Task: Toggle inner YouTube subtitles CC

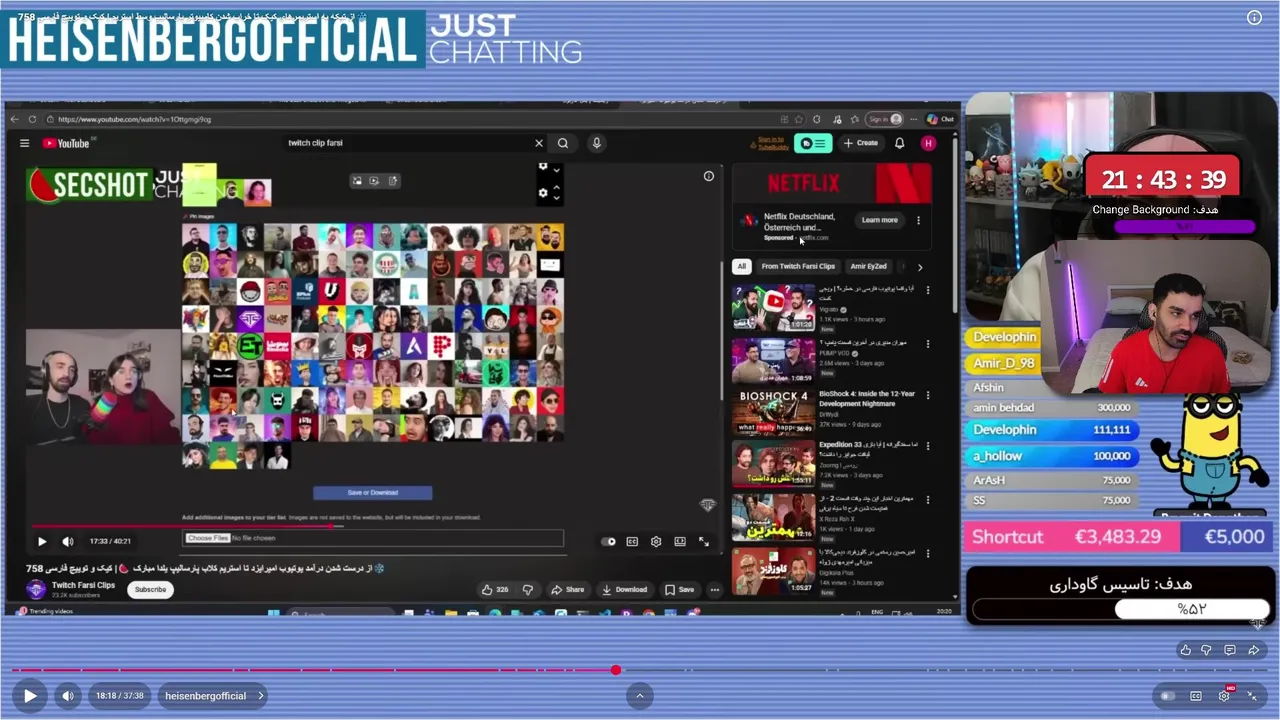Action: 632,541
